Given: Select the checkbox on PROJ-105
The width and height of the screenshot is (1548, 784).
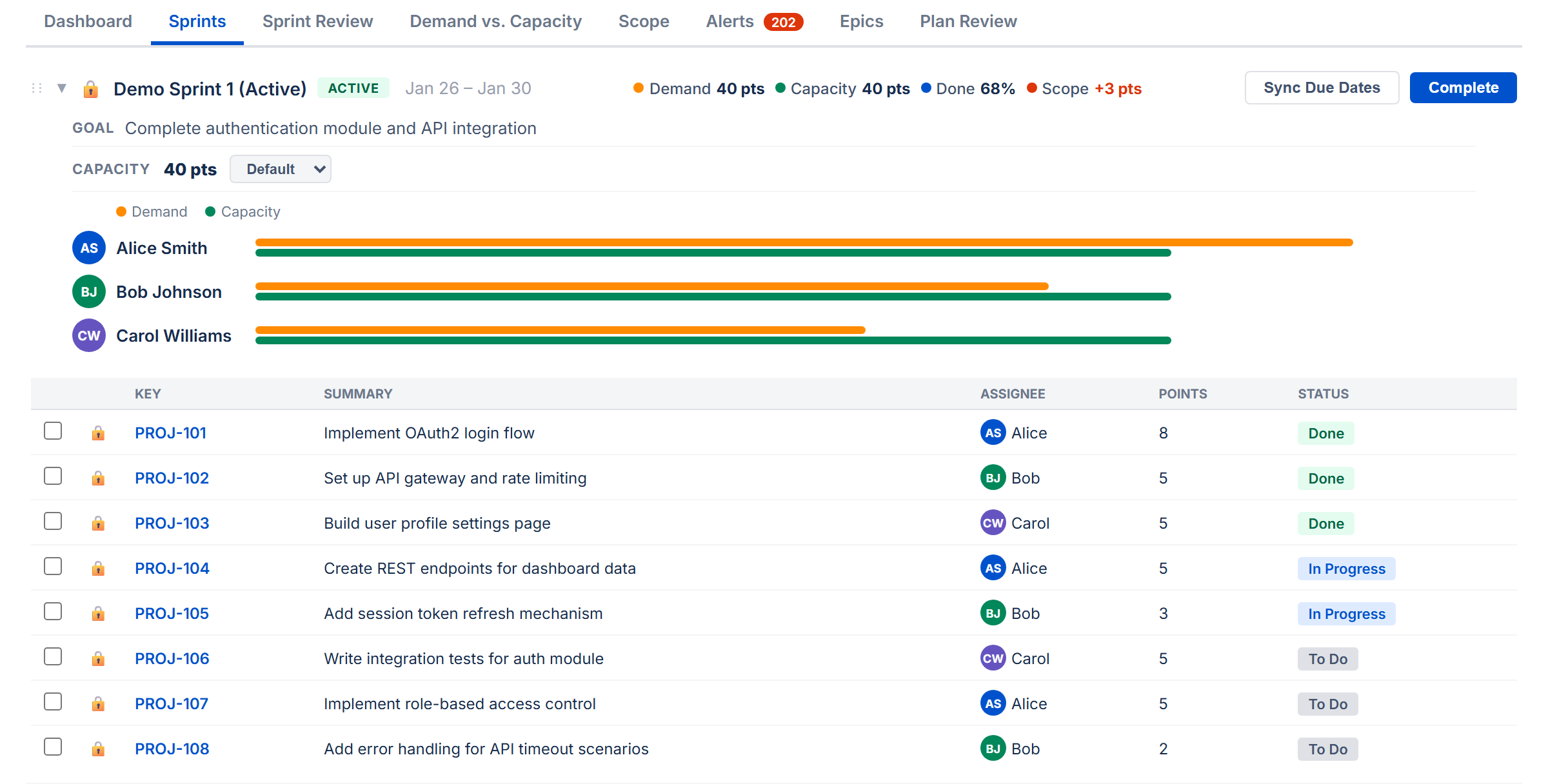Looking at the screenshot, I should coord(52,611).
